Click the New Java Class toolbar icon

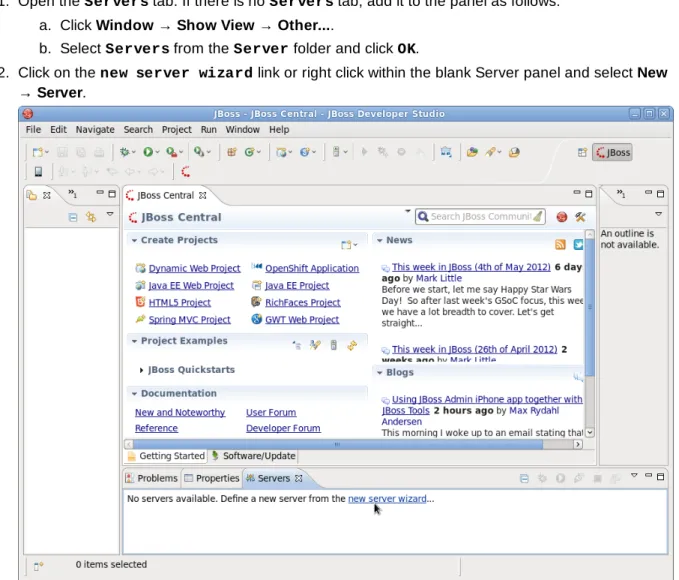tap(249, 152)
